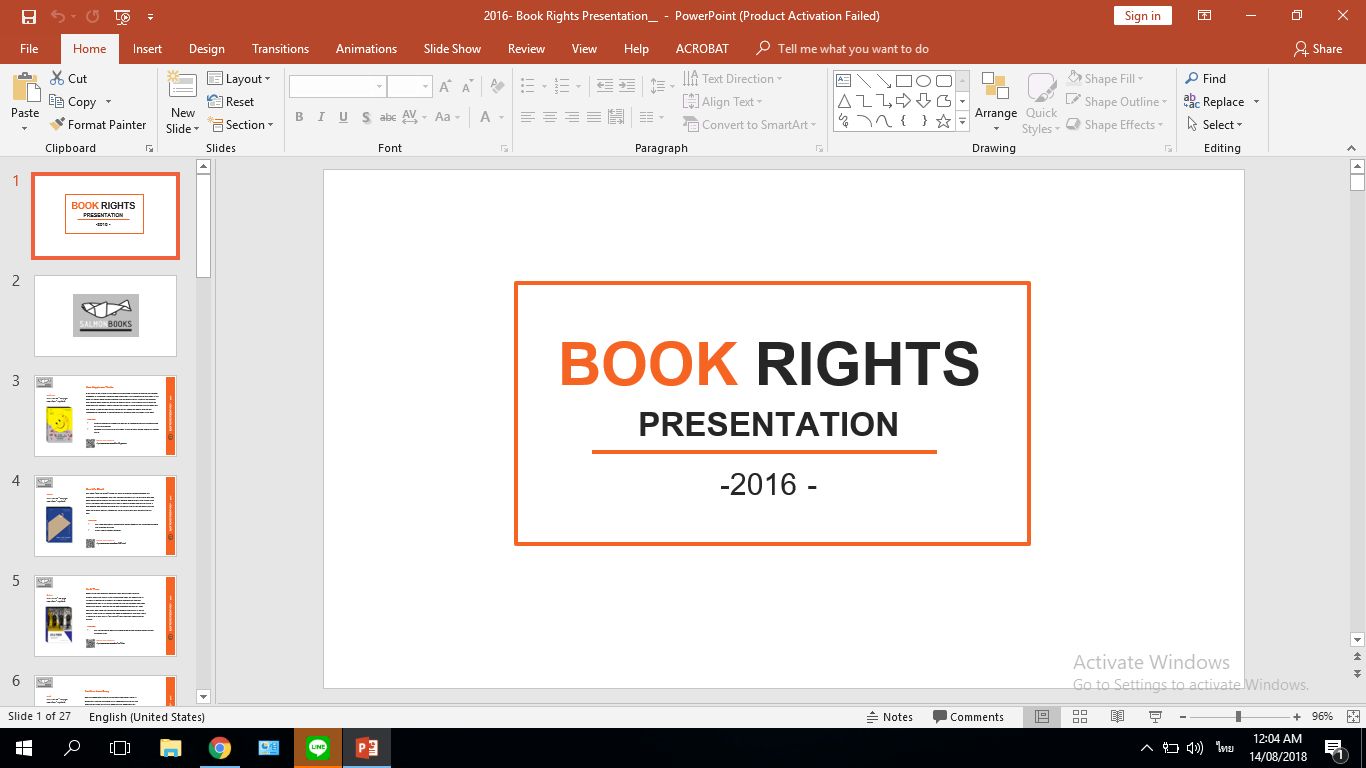Toggle Italic text formatting
Screen dimensions: 1366x768
tap(321, 118)
